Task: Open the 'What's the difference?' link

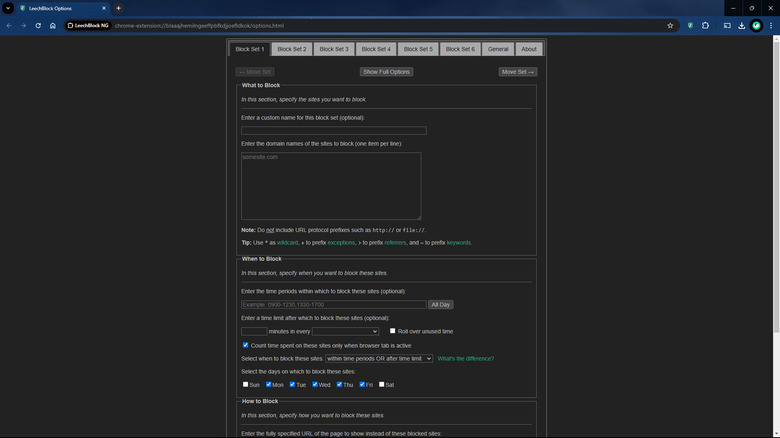Action: click(x=465, y=358)
